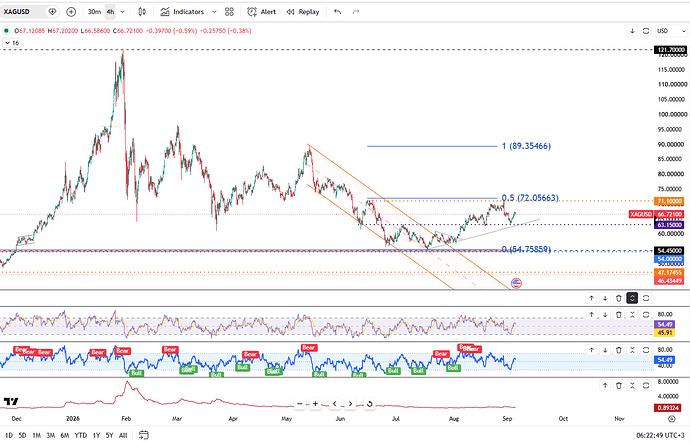Select the 3M date range
The image size is (690, 442).
coord(51,435)
